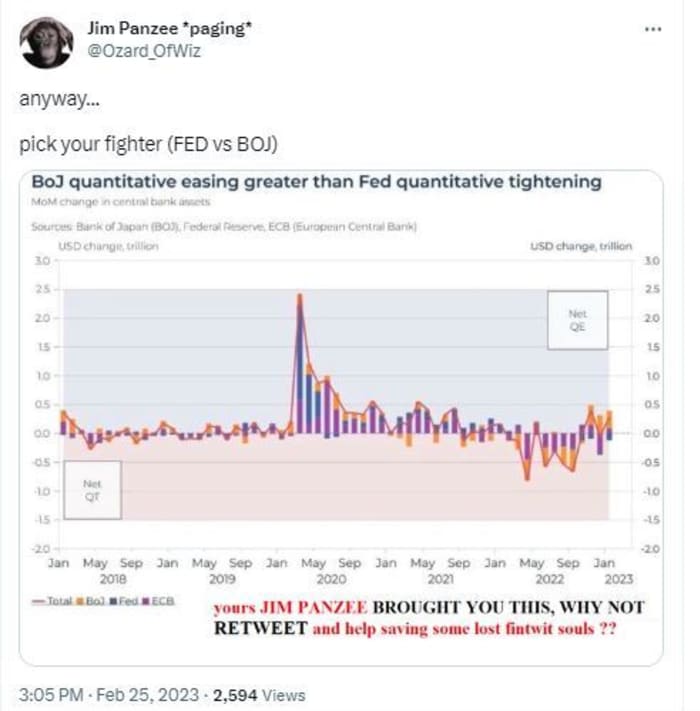Click the Total legend line marker

(x=39, y=602)
